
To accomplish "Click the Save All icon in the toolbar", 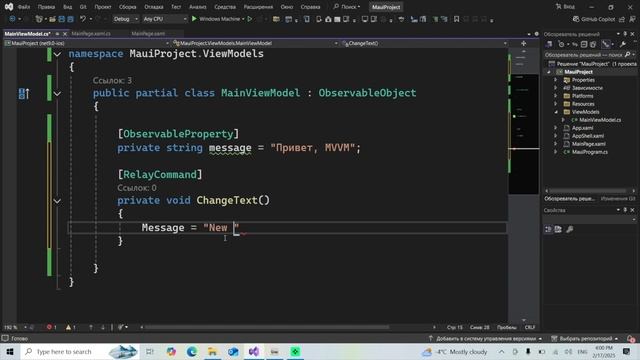I will [x=70, y=19].
